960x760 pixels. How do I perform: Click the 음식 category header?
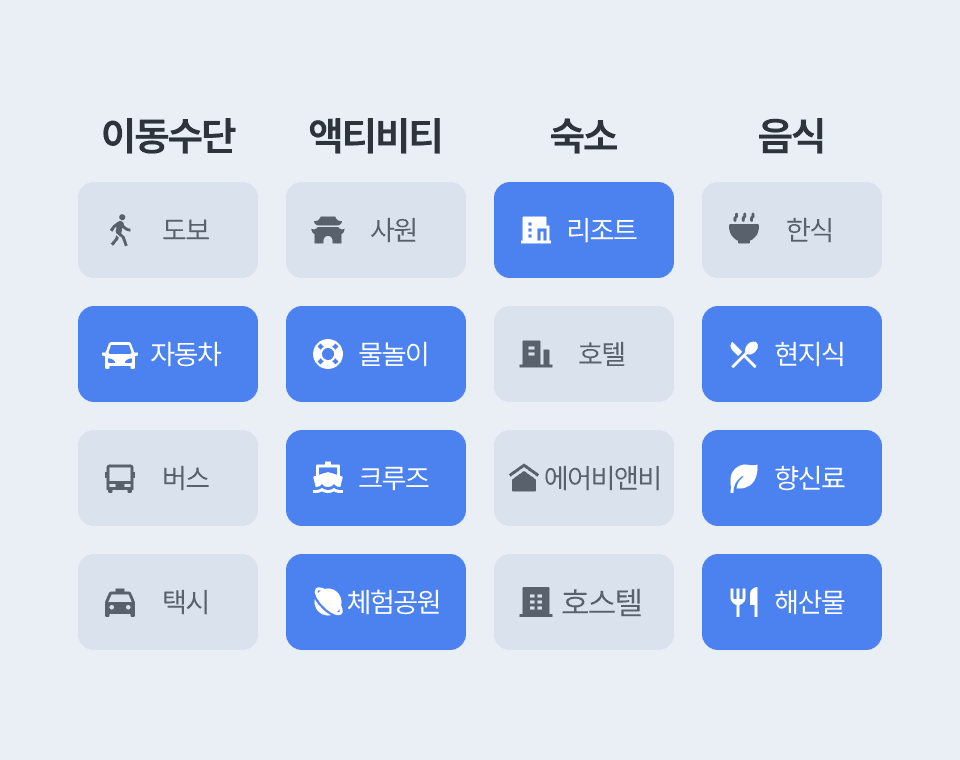pyautogui.click(x=791, y=135)
